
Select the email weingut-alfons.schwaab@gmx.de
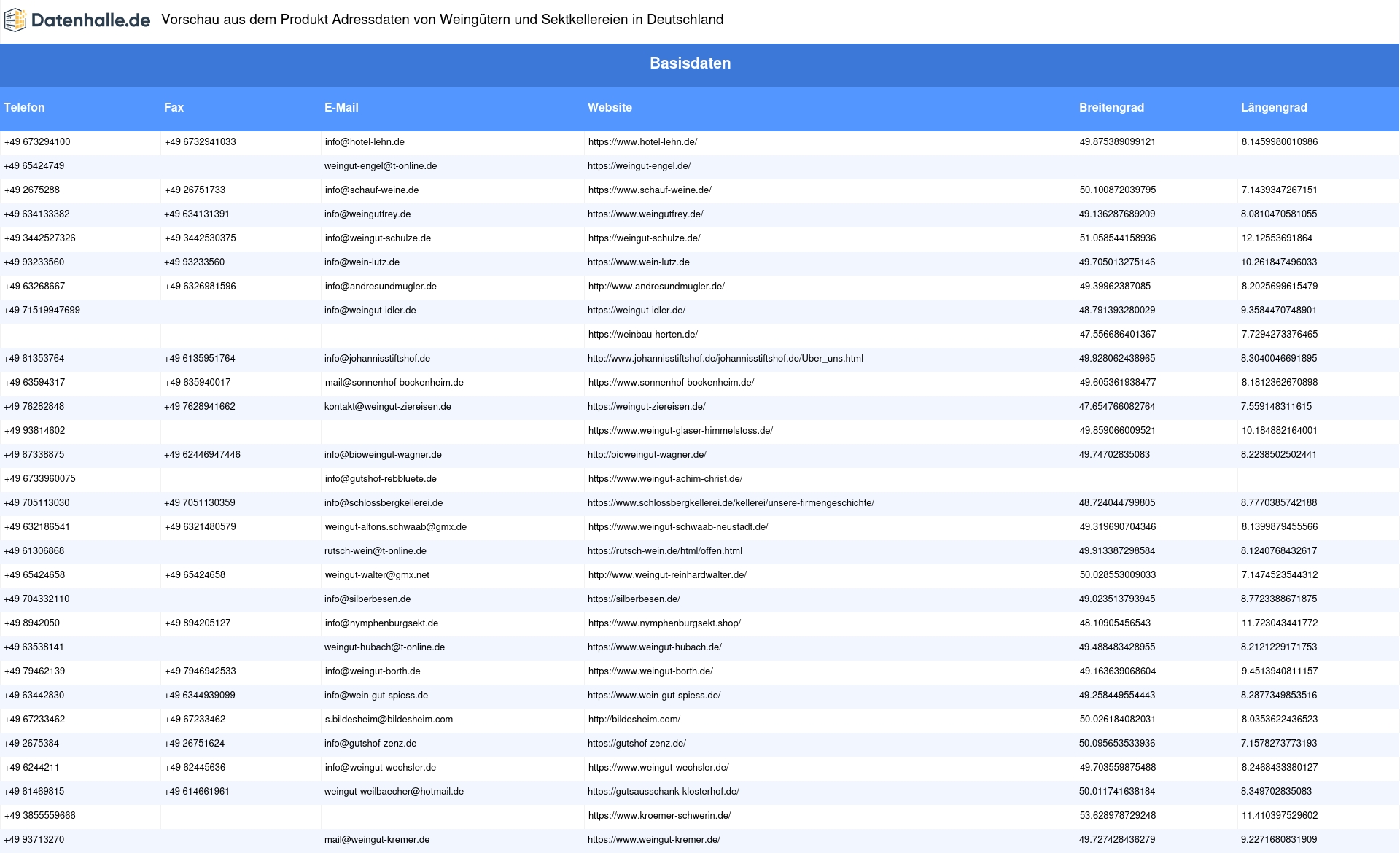[396, 527]
